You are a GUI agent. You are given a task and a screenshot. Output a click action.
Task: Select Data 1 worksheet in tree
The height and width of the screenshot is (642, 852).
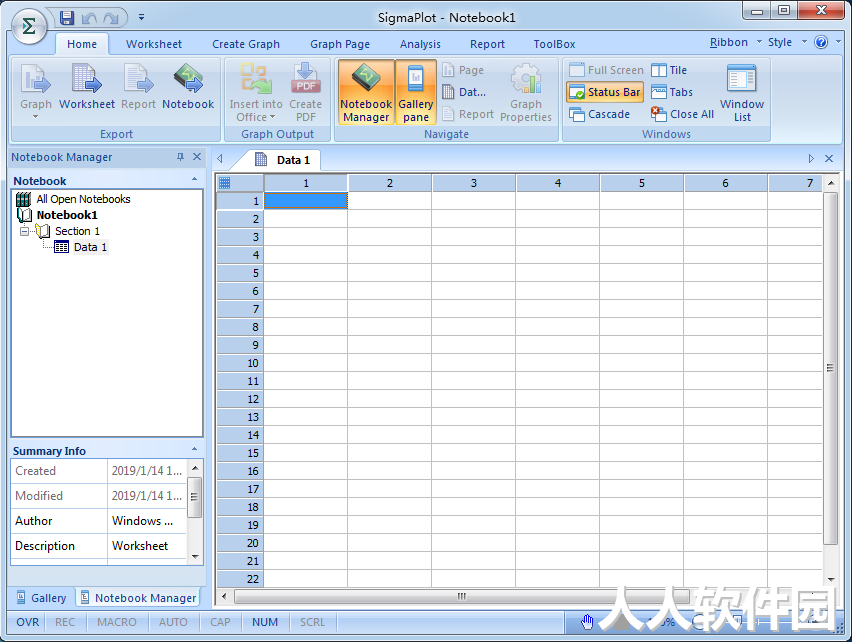pyautogui.click(x=90, y=247)
